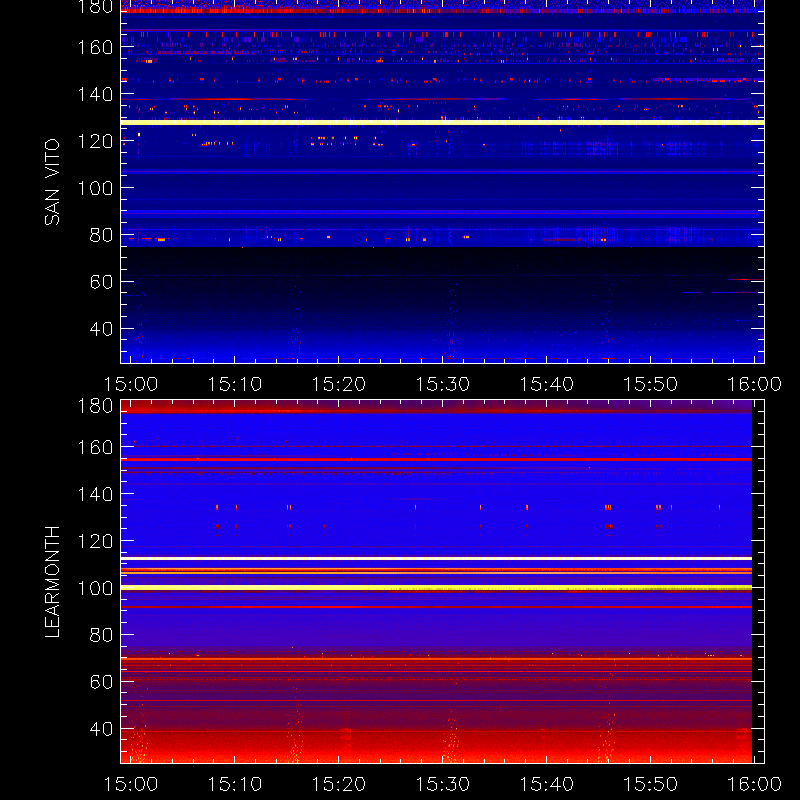The height and width of the screenshot is (800, 800).
Task: Select the 40 tick label on LEARMONTH axis
Action: (x=101, y=729)
